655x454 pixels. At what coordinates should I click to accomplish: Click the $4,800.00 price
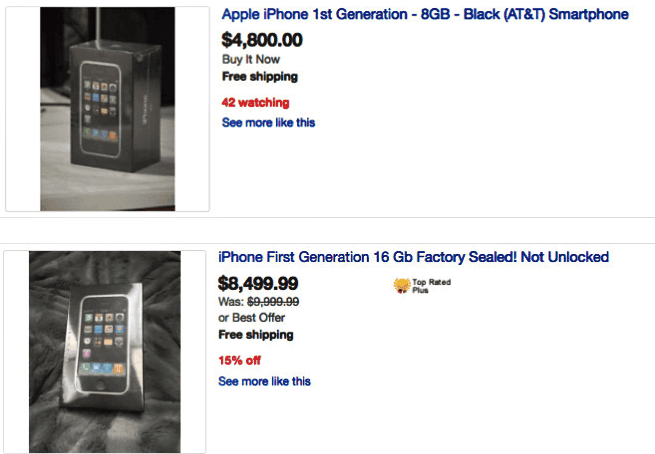tap(262, 41)
